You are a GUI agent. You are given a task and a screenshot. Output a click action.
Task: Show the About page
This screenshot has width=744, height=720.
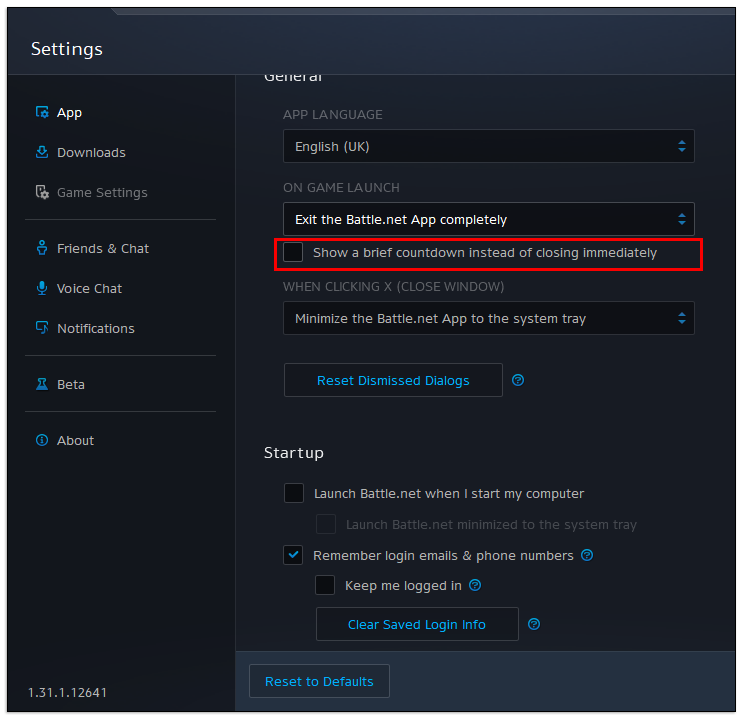(75, 440)
